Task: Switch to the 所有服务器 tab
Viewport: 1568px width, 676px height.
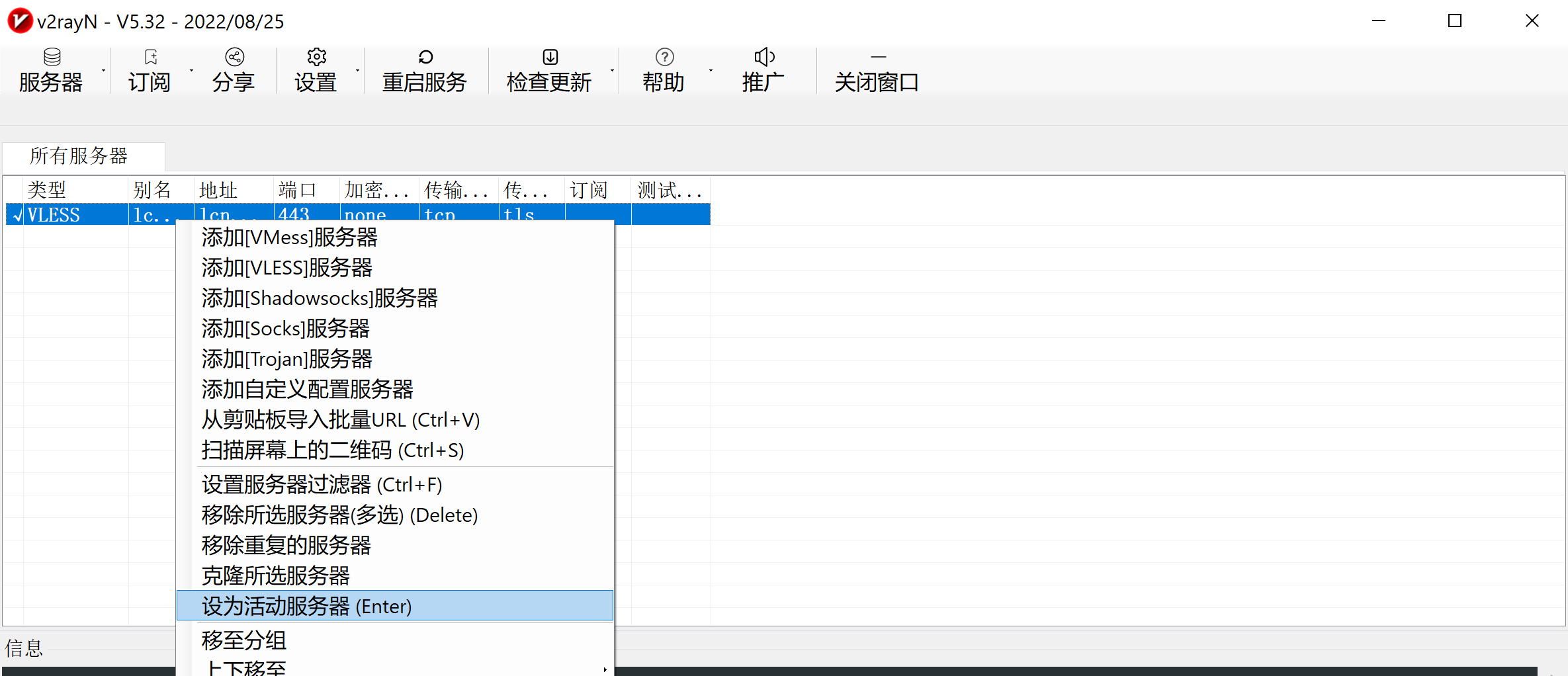Action: click(83, 157)
